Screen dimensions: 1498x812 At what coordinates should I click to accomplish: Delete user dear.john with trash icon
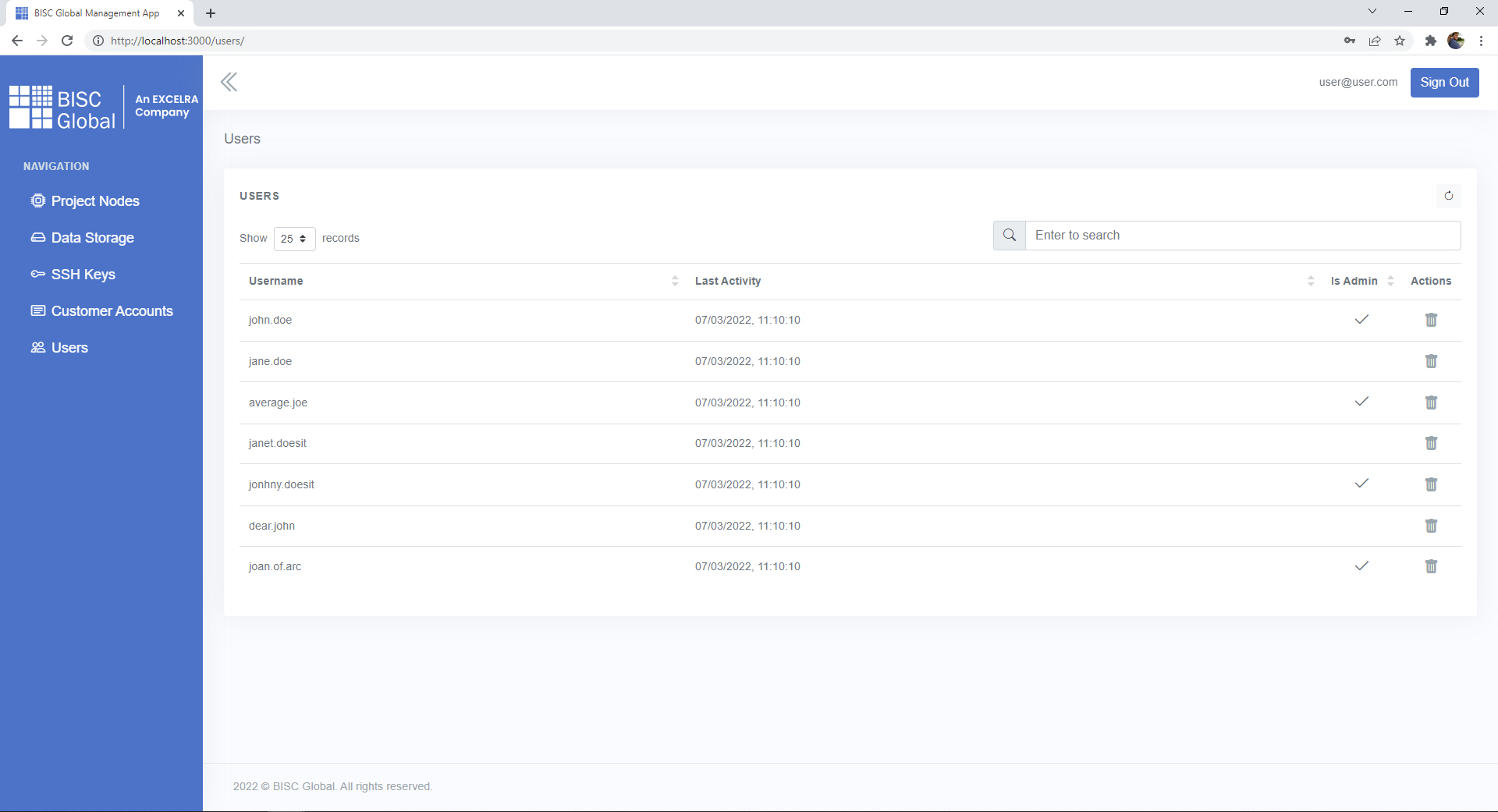1431,526
